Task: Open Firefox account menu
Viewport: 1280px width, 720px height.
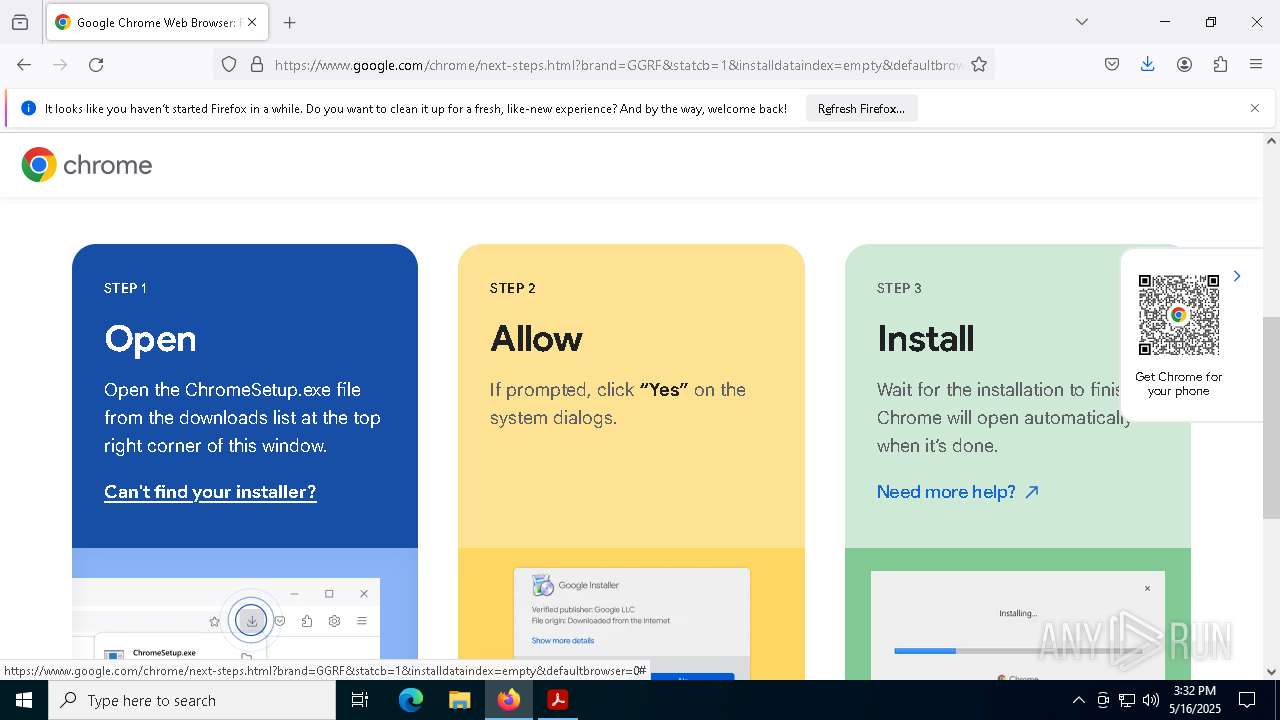Action: (1184, 64)
